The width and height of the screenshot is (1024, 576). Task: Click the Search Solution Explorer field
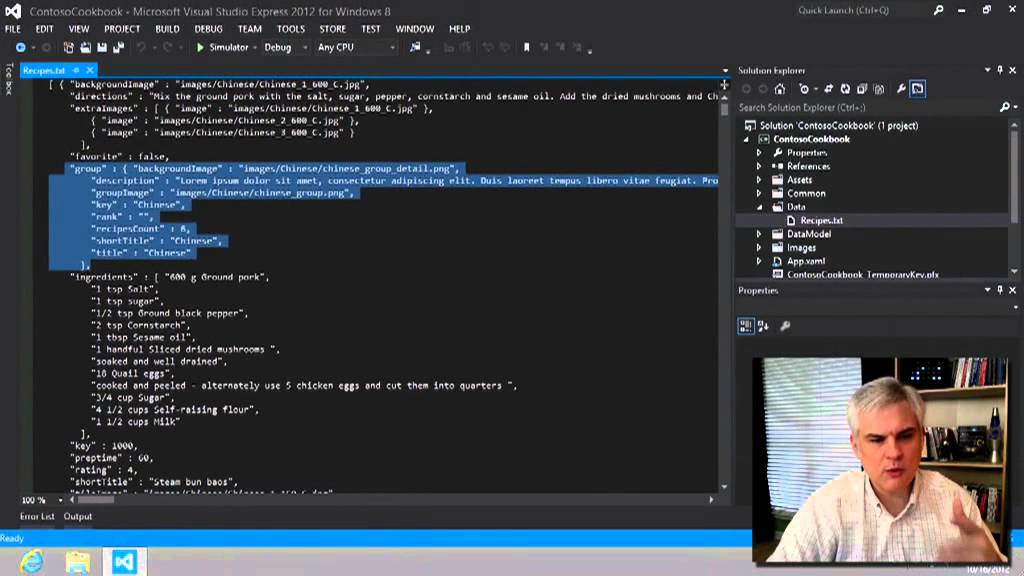[867, 107]
